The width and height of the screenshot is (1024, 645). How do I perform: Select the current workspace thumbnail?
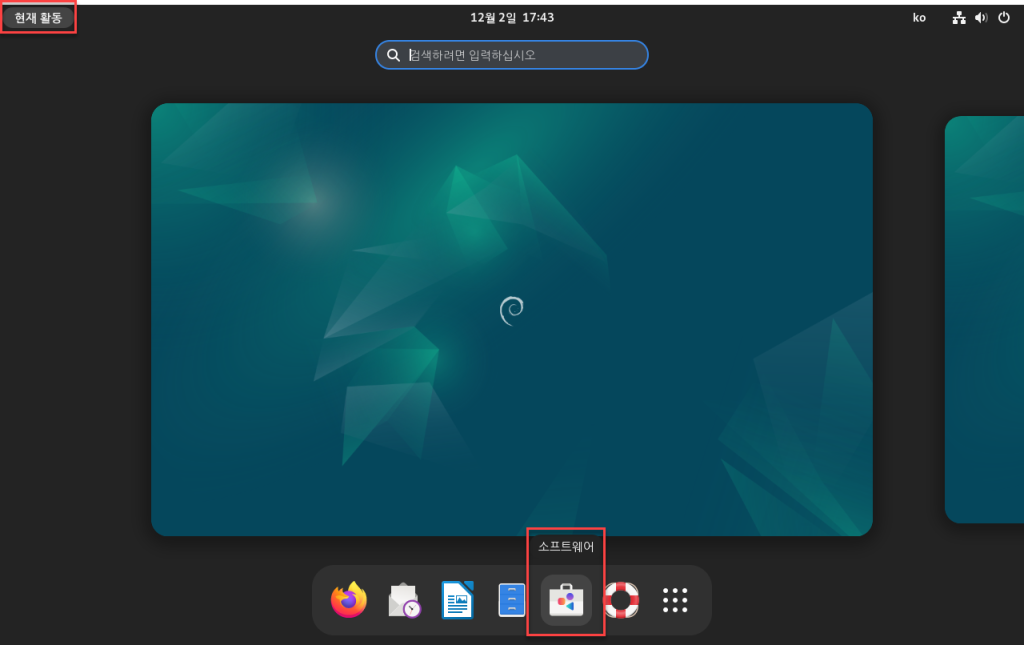(512, 319)
